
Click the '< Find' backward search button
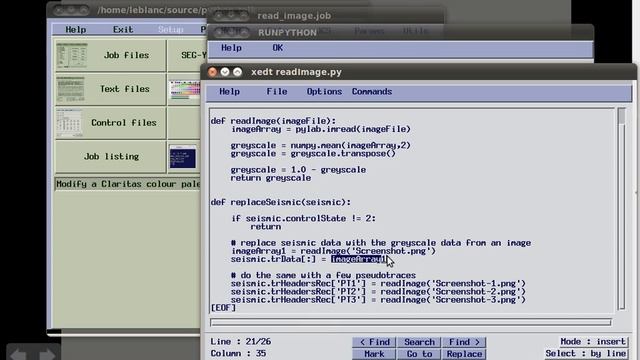[374, 342]
